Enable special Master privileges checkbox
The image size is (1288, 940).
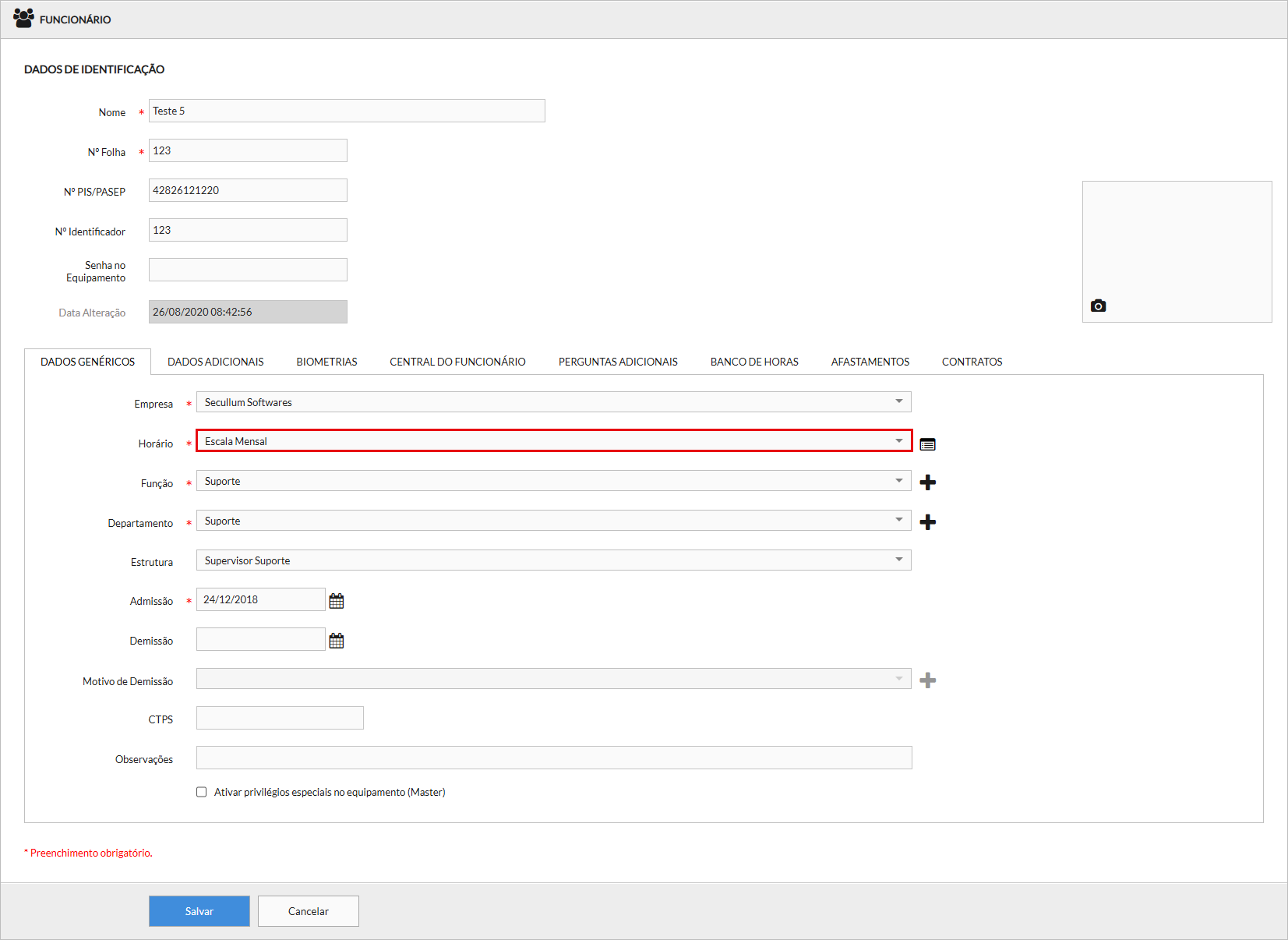(202, 792)
